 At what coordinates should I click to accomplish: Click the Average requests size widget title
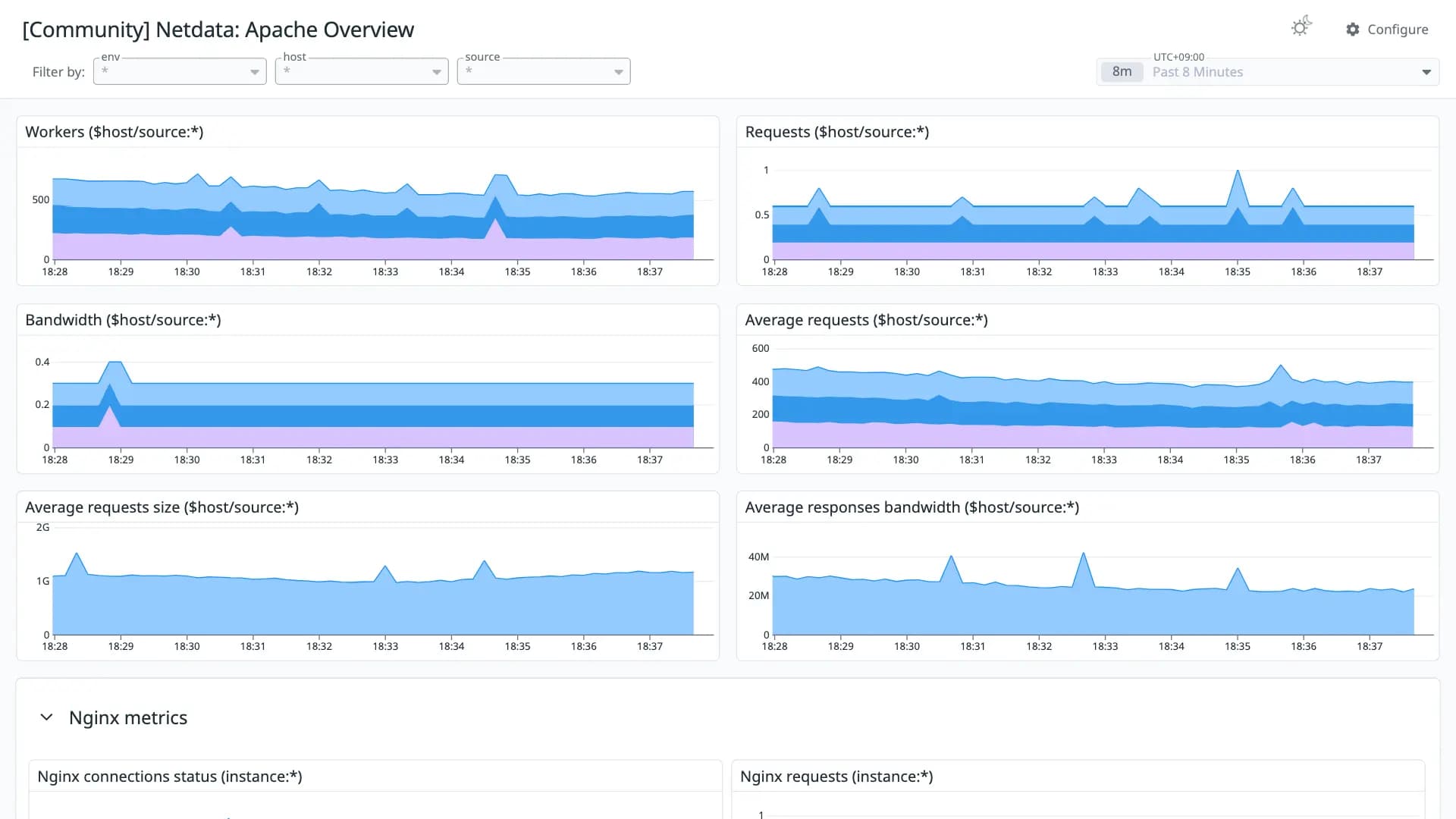click(x=162, y=507)
